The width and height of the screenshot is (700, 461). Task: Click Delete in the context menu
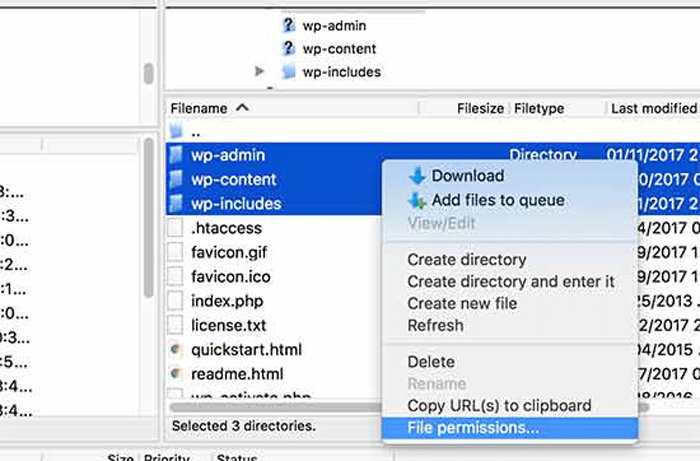431,362
